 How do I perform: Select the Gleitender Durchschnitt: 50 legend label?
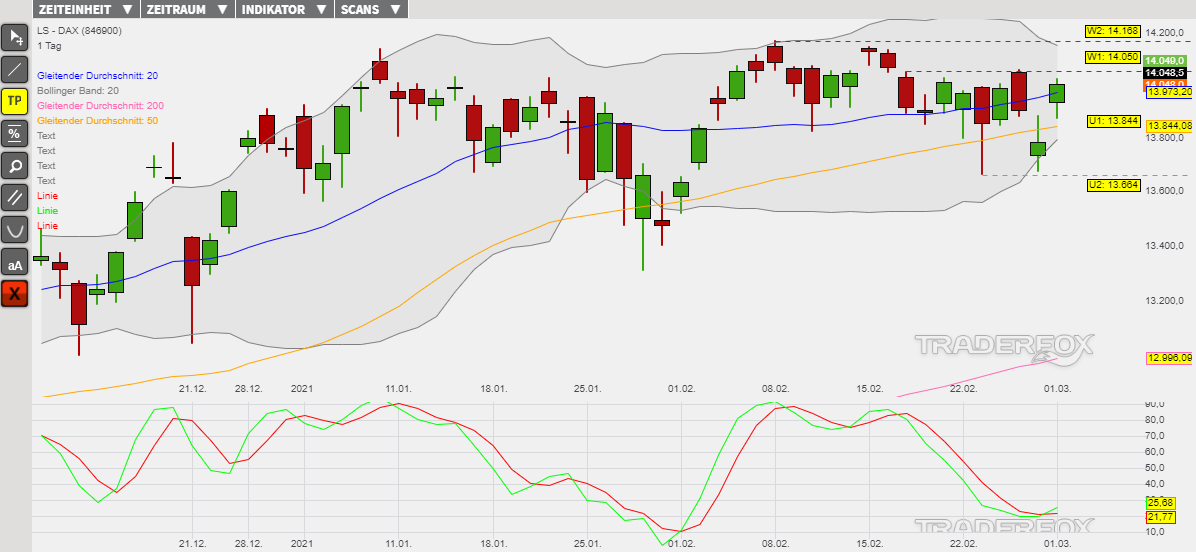97,121
